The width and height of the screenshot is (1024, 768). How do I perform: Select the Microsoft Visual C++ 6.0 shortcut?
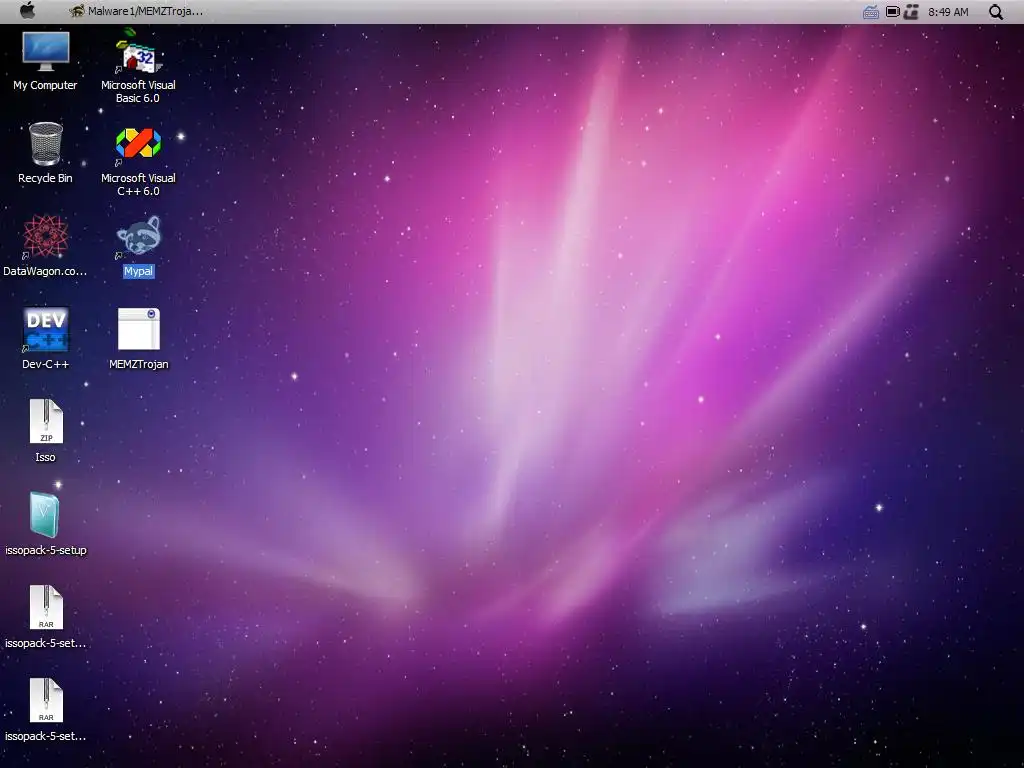(138, 144)
